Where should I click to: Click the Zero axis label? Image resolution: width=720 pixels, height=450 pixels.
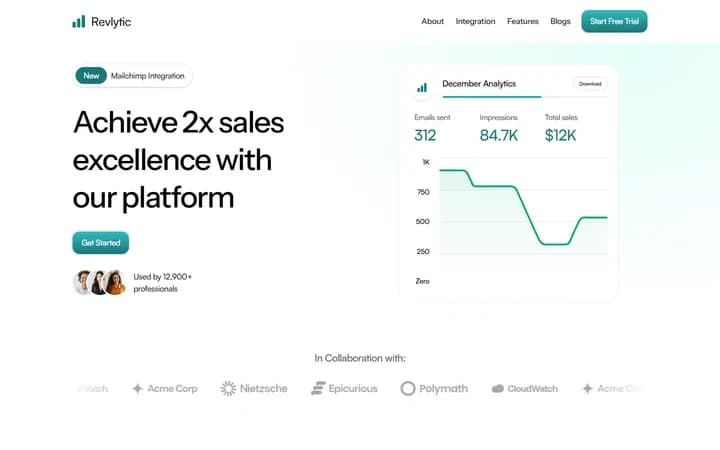point(422,281)
